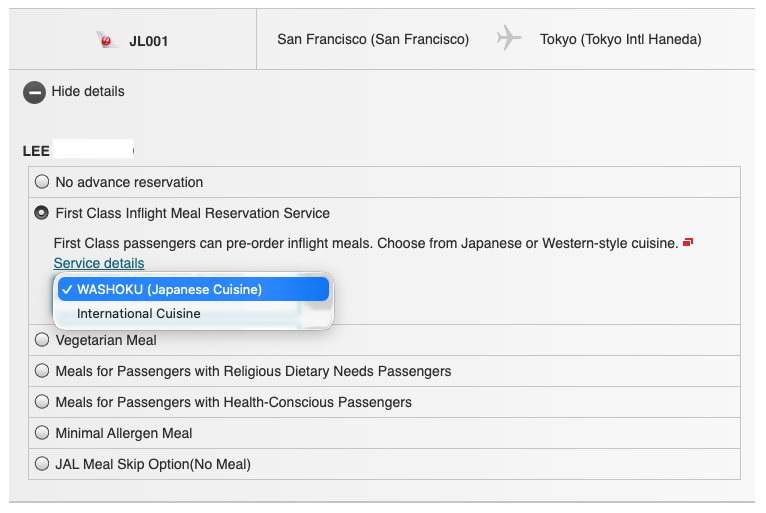
Task: Click the San Francisco origin text
Action: [373, 40]
